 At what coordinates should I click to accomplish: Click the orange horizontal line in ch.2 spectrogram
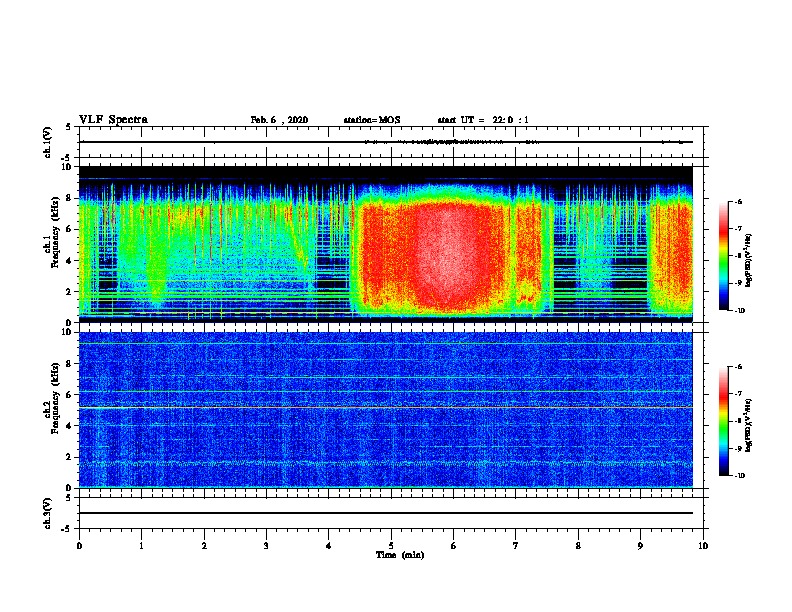[386, 407]
